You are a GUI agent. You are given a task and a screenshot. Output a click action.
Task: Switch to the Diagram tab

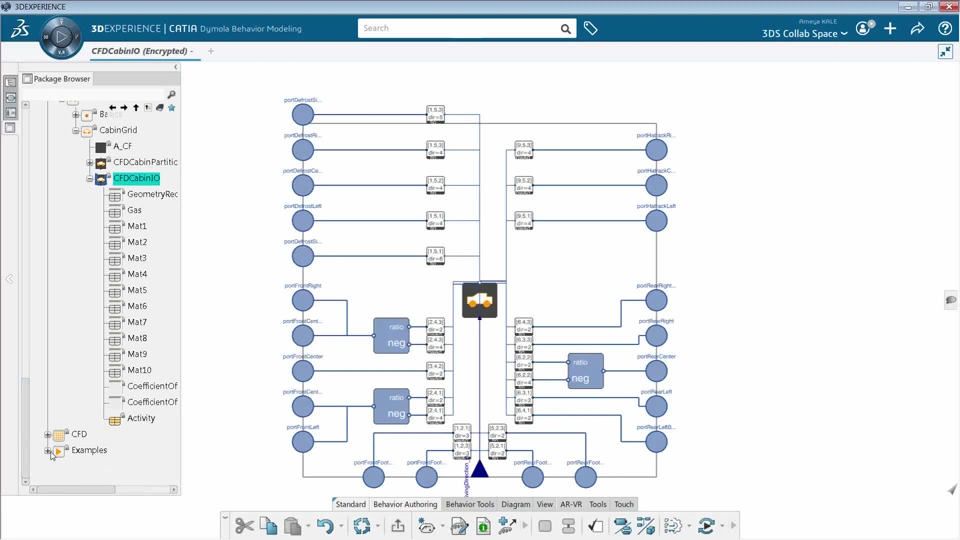pos(516,504)
